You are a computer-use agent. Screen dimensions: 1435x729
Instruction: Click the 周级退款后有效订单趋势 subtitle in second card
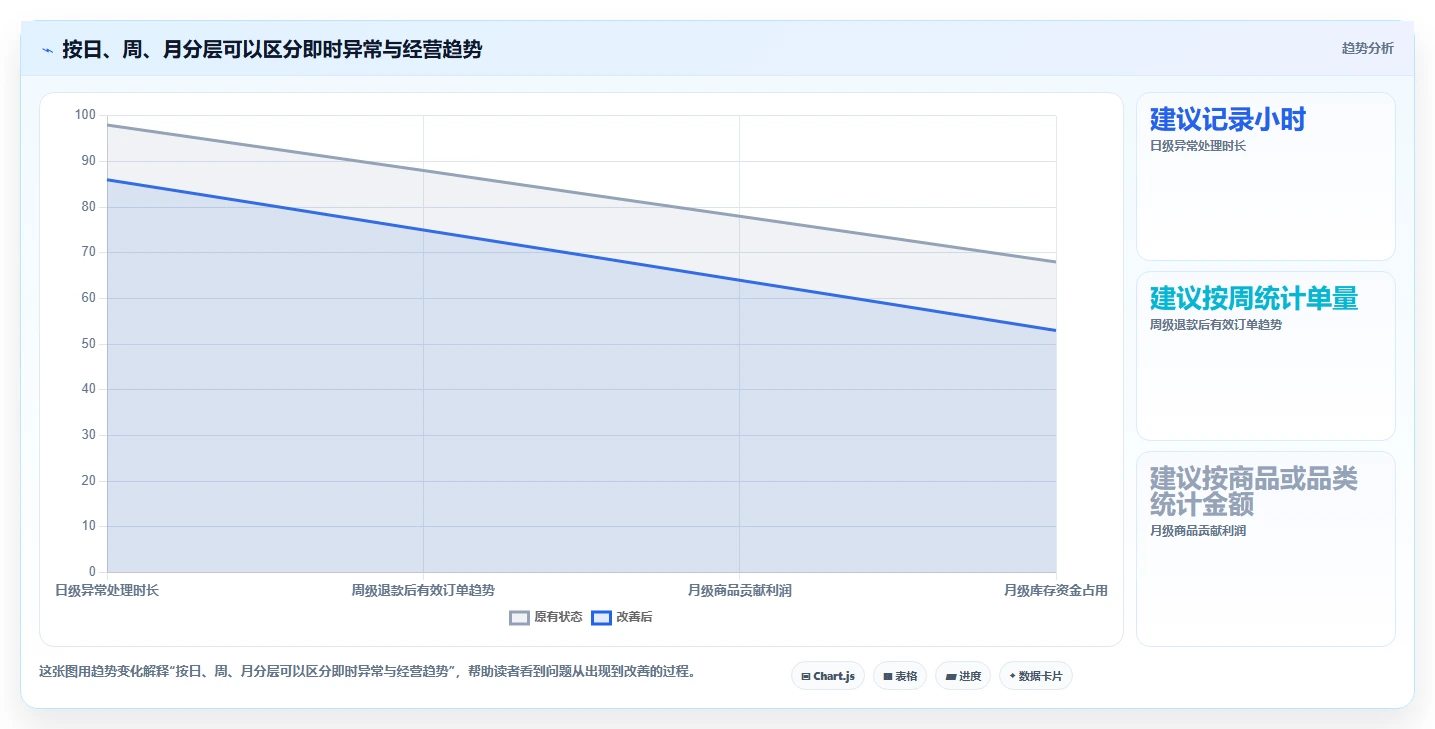(1216, 325)
